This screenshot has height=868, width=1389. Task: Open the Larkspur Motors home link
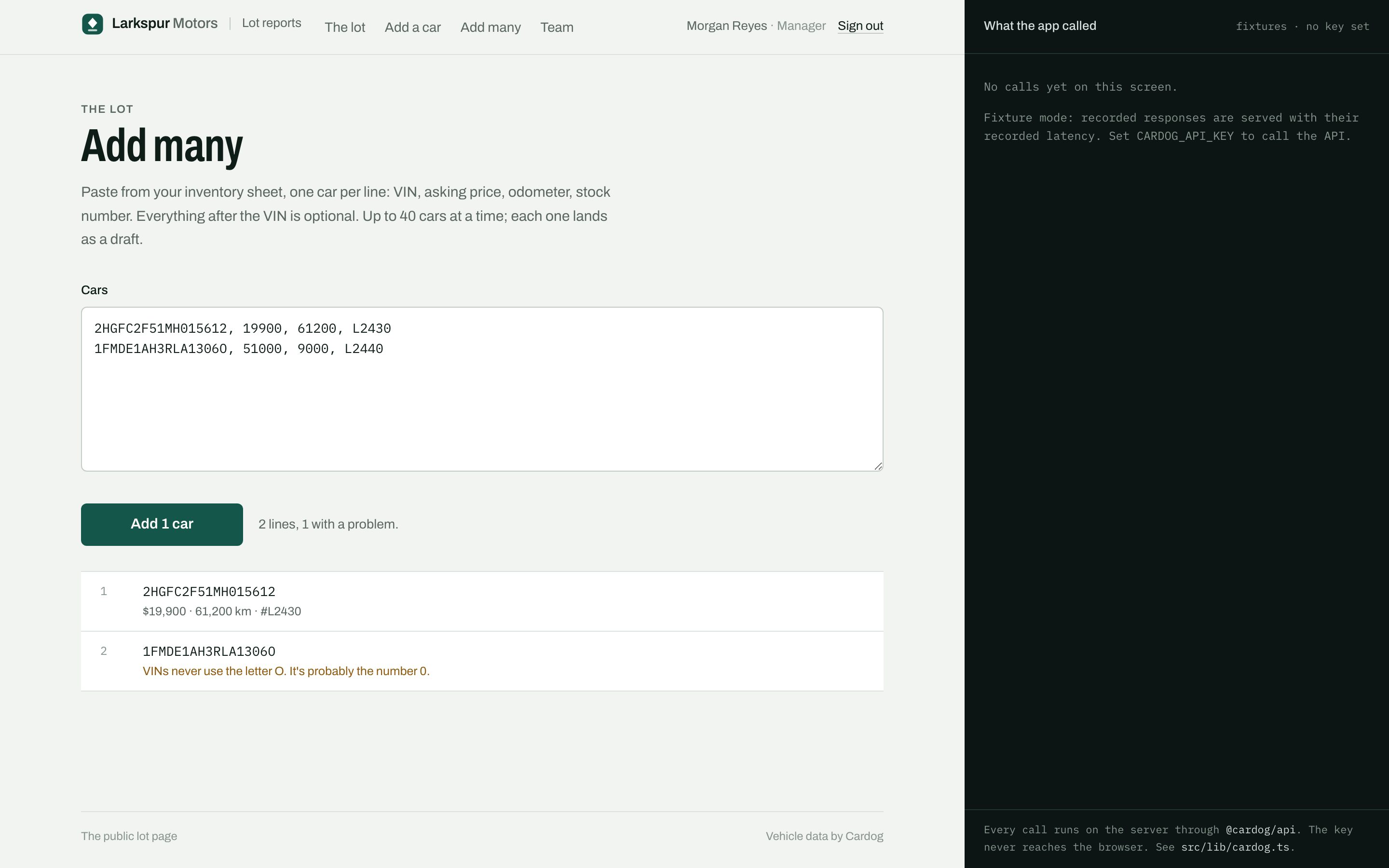[150, 24]
